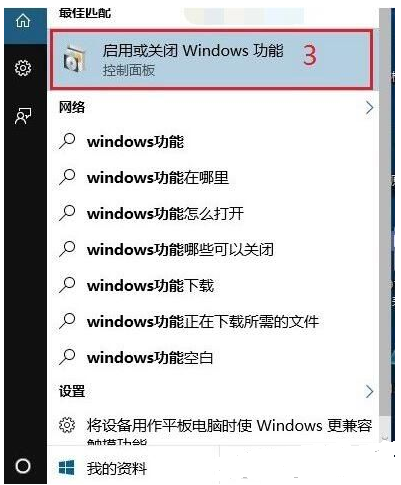This screenshot has height=485, width=401.
Task: Click the Cortana circle icon
Action: (23, 466)
